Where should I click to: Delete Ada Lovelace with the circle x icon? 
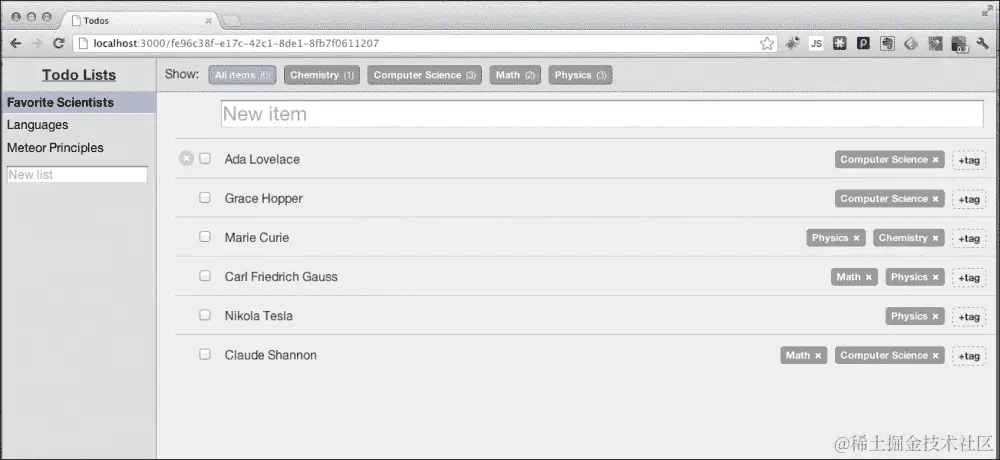[x=186, y=158]
